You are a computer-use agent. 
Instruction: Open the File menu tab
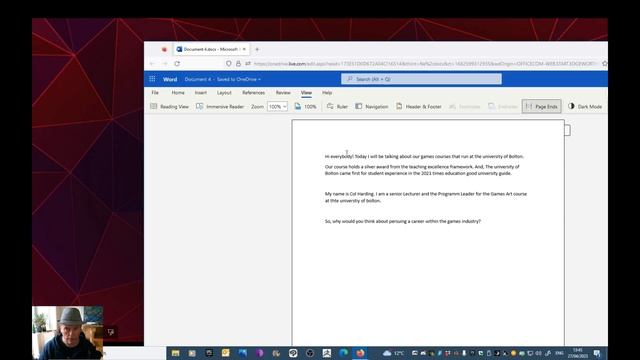(155, 93)
